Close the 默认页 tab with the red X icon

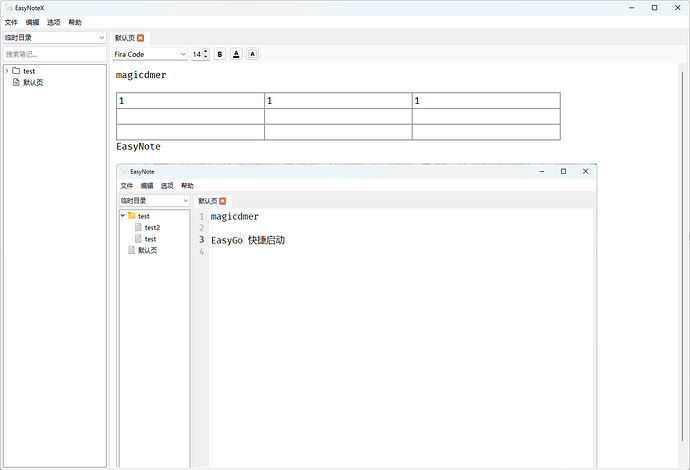coord(140,38)
